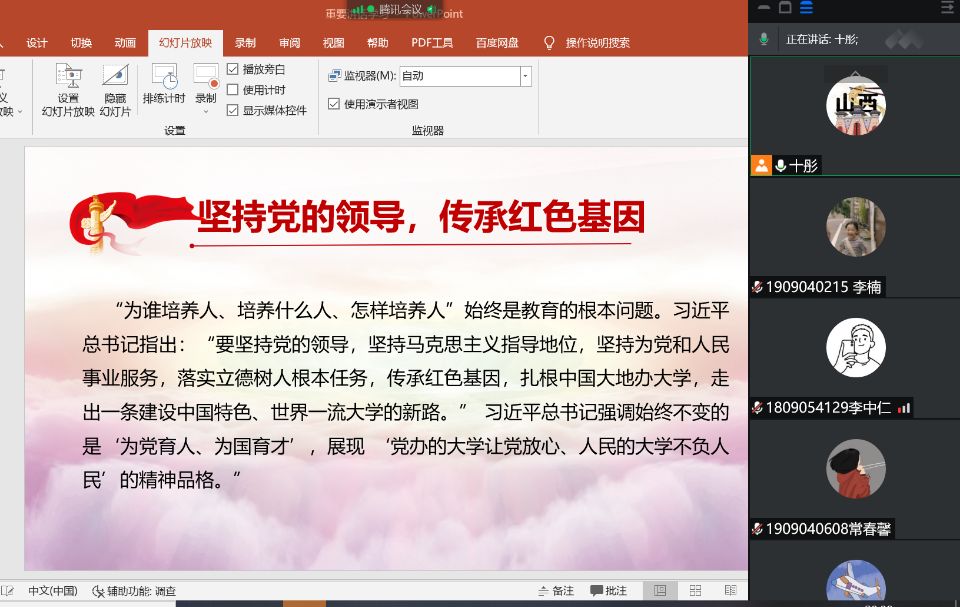Image resolution: width=960 pixels, height=607 pixels.
Task: Disable the 使用演示者视图 checkbox
Action: tap(334, 104)
